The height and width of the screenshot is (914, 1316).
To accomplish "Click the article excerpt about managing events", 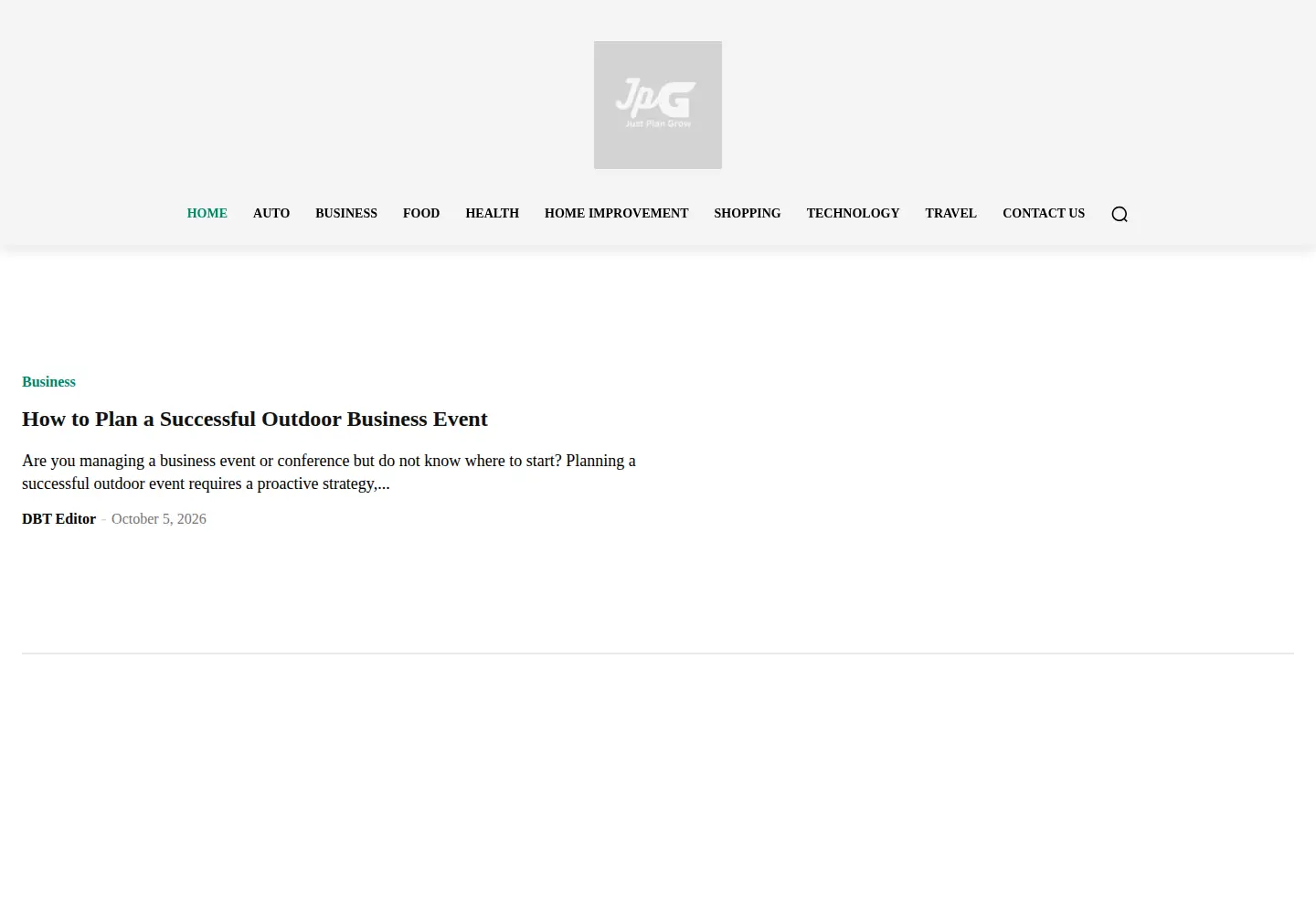I will (x=329, y=473).
